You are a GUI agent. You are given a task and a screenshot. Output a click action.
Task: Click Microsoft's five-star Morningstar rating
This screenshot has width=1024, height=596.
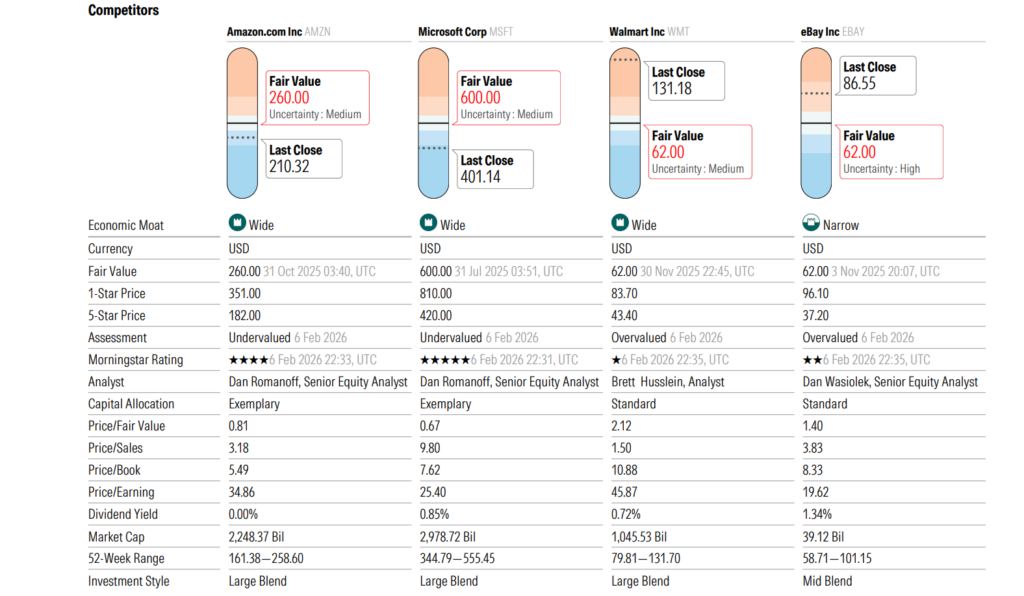click(444, 360)
